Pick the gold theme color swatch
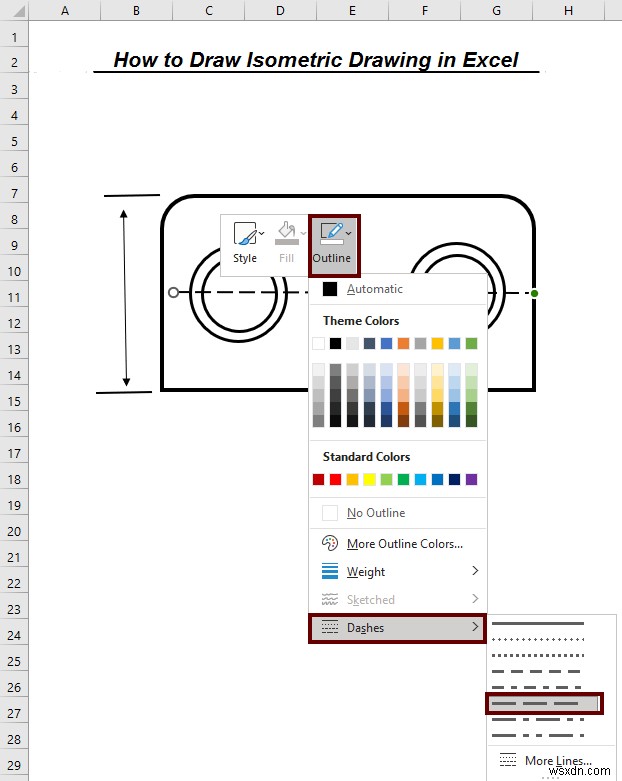This screenshot has height=781, width=622. (x=437, y=343)
